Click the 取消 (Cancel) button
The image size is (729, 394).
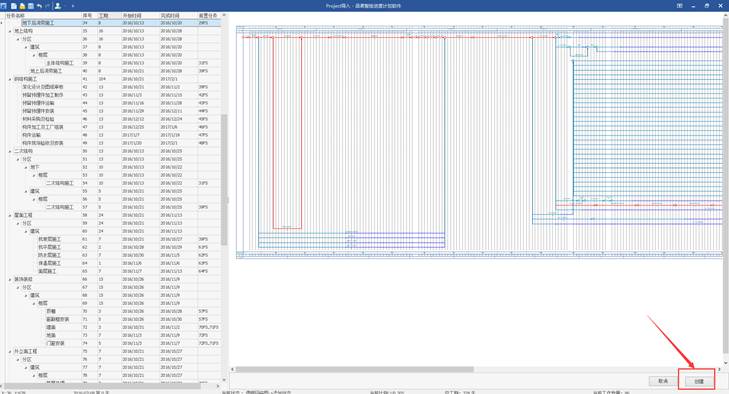[663, 381]
